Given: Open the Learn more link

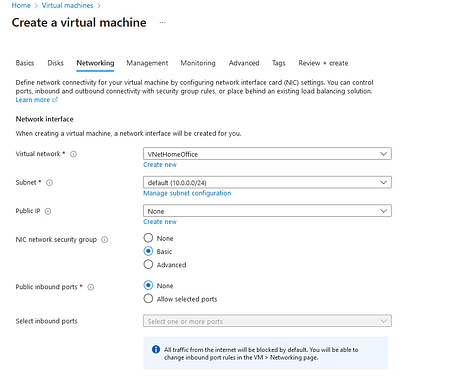Looking at the screenshot, I should [x=33, y=100].
